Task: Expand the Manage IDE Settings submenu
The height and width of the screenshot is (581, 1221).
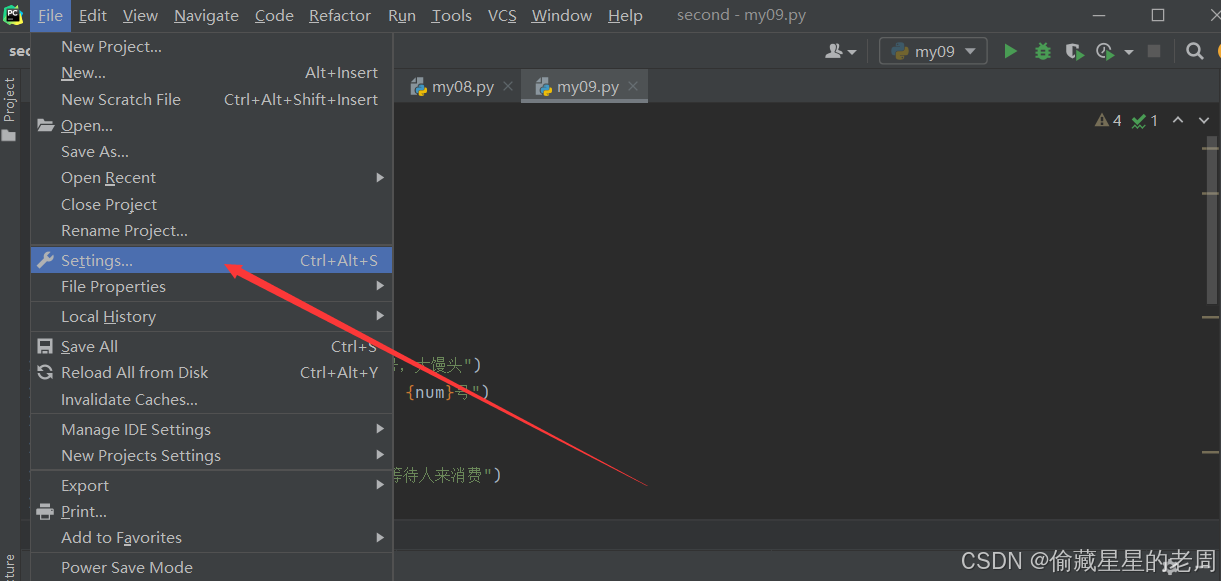Action: point(136,429)
